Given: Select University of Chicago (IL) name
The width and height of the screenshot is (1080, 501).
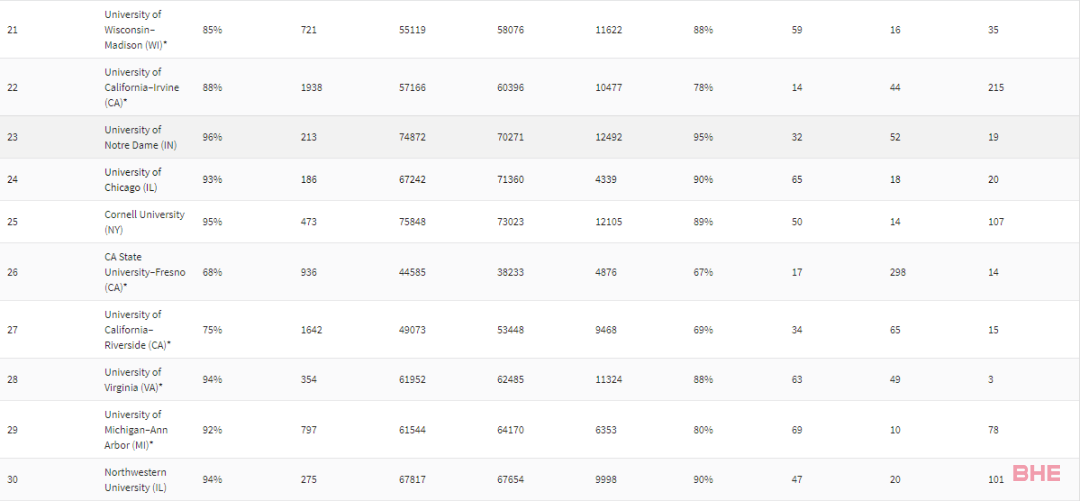Looking at the screenshot, I should coord(134,179).
